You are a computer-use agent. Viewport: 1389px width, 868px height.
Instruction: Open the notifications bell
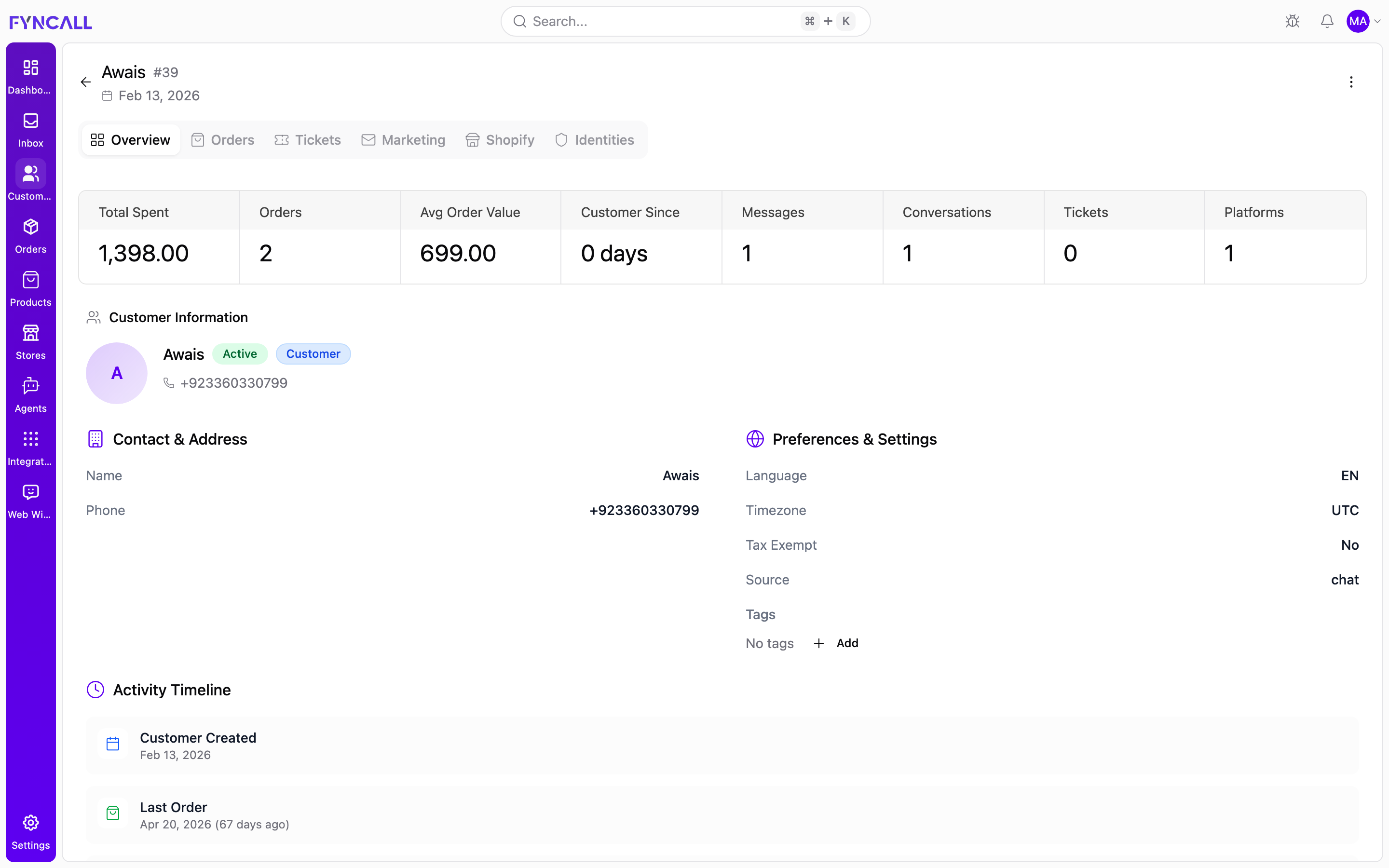[1327, 21]
